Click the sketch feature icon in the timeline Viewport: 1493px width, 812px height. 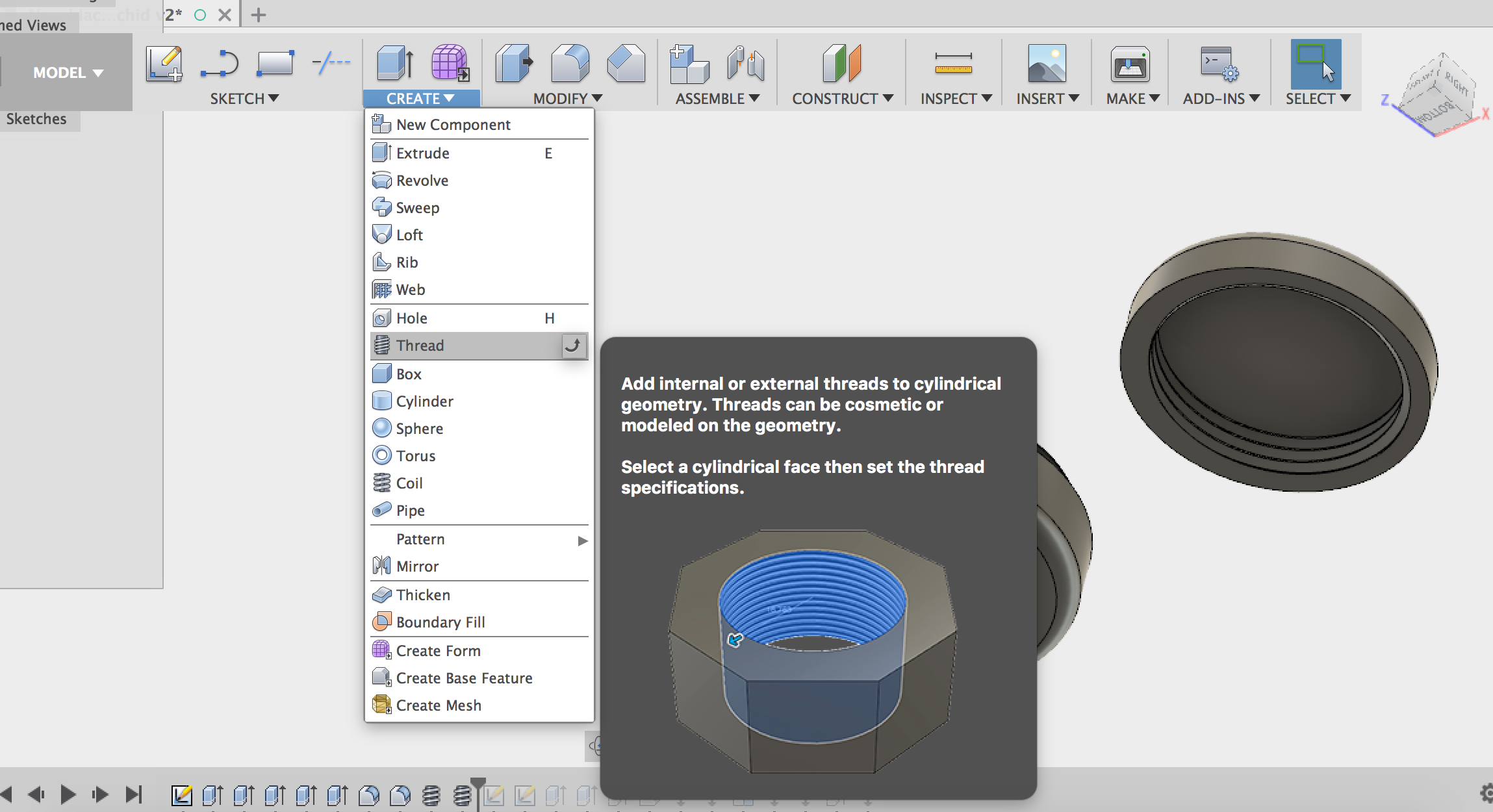click(181, 794)
